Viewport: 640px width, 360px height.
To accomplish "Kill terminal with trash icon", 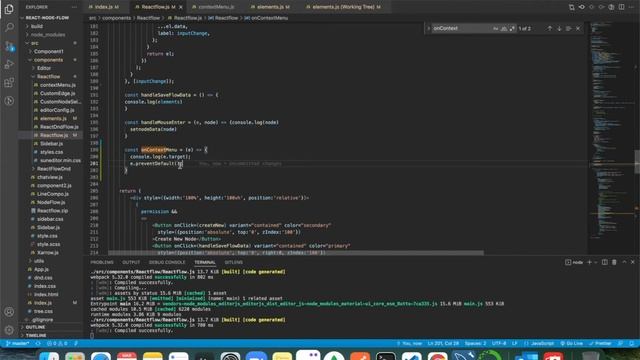I will click(614, 262).
